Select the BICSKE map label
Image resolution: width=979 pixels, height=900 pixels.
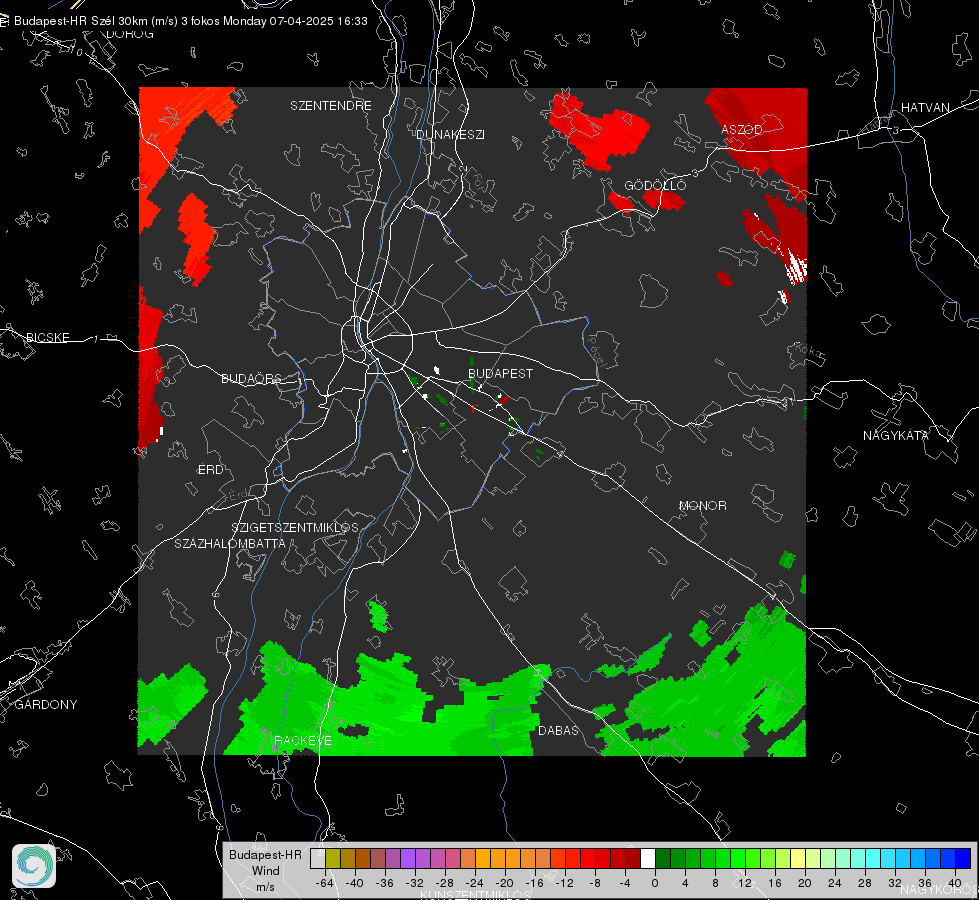tap(47, 337)
